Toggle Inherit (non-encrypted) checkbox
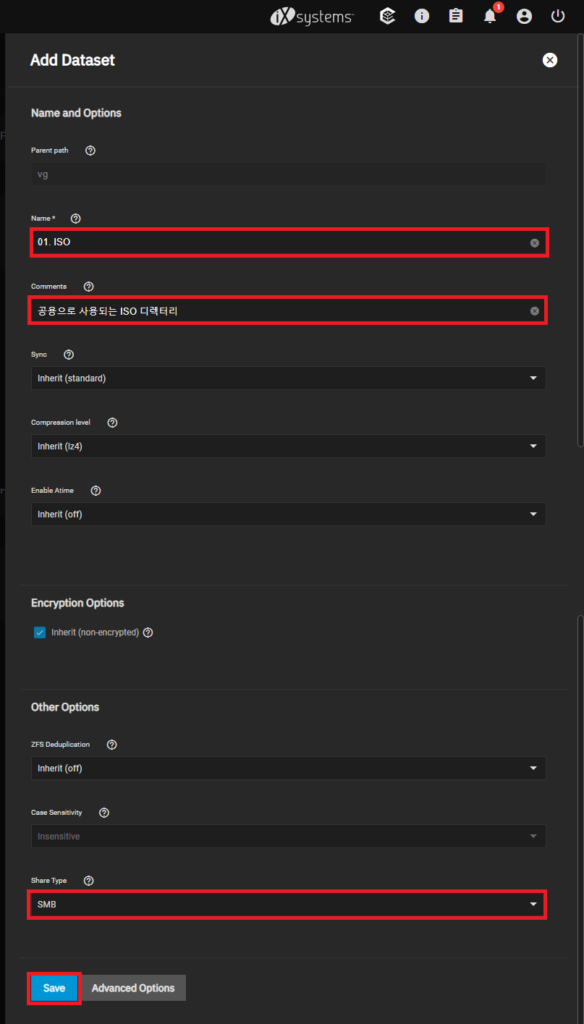 pyautogui.click(x=40, y=632)
